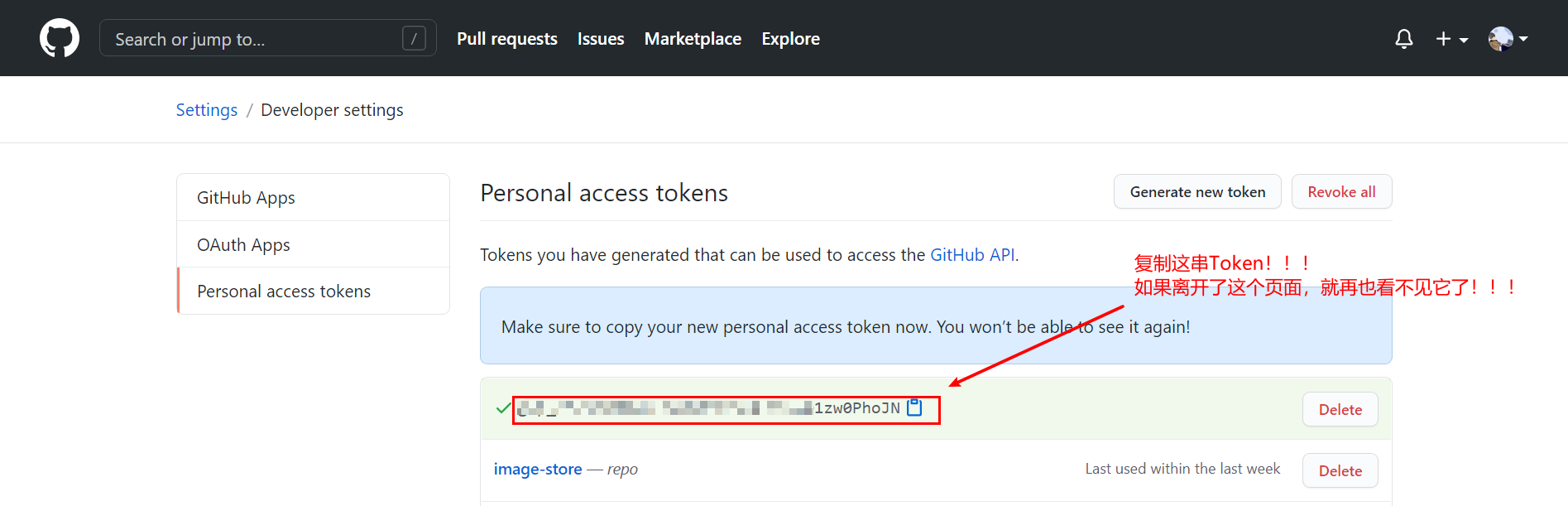This screenshot has width=1568, height=506.
Task: Open the GitHub API link
Action: point(972,255)
